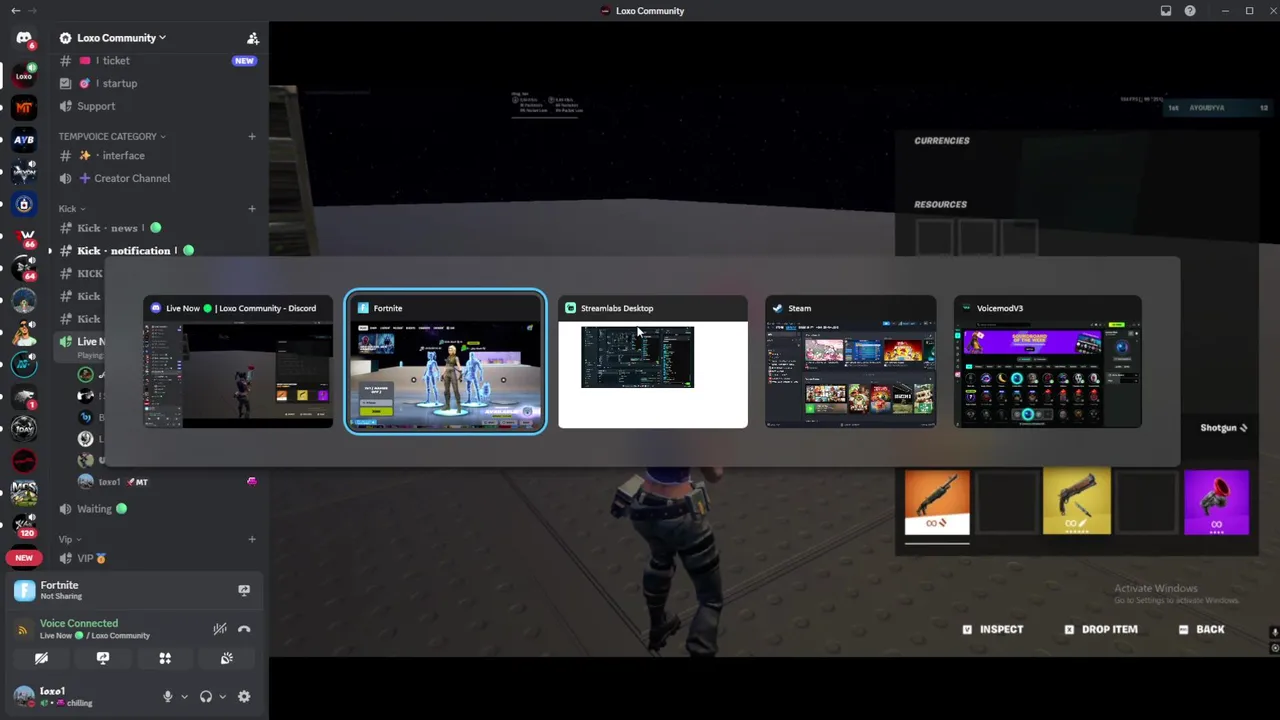The width and height of the screenshot is (1280, 720).
Task: Join the Waiting voice channel
Action: click(158, 508)
